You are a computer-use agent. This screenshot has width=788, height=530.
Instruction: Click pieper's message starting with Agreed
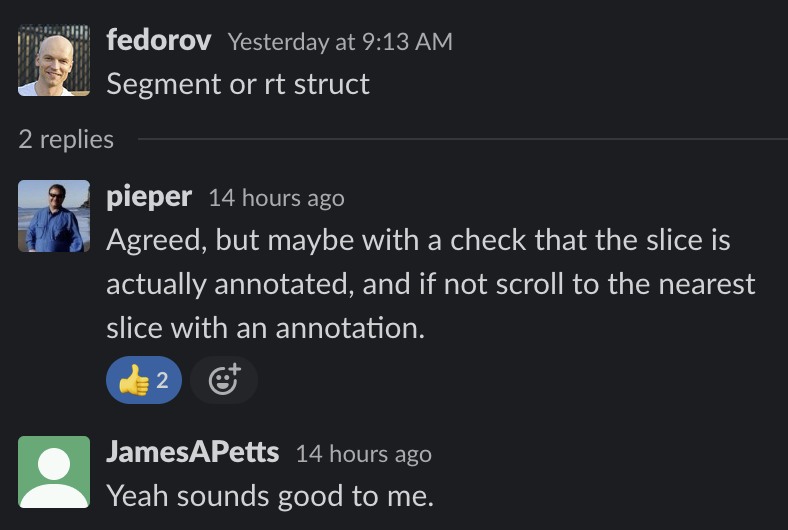point(431,284)
